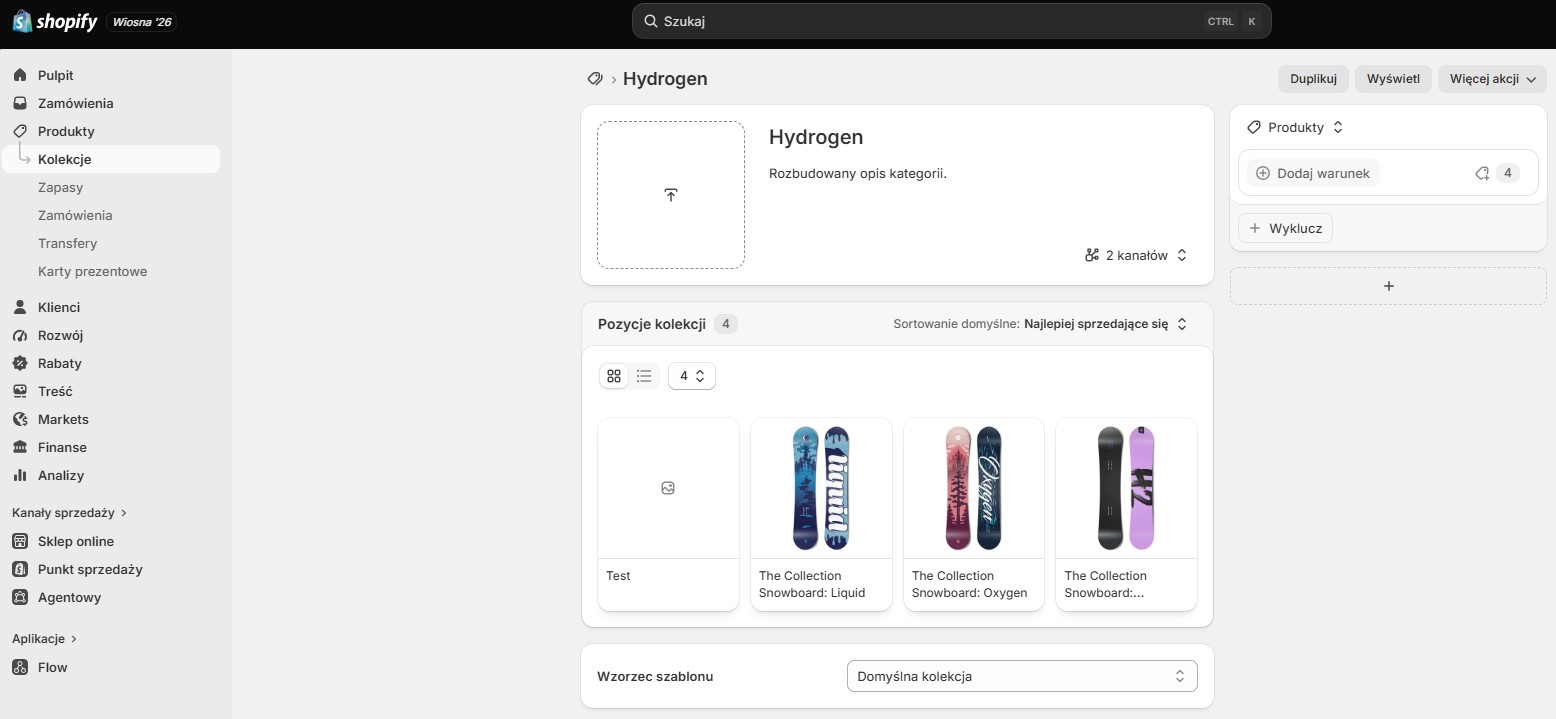The image size is (1556, 719).
Task: Expand the 2 kanałów selector
Action: point(1136,255)
